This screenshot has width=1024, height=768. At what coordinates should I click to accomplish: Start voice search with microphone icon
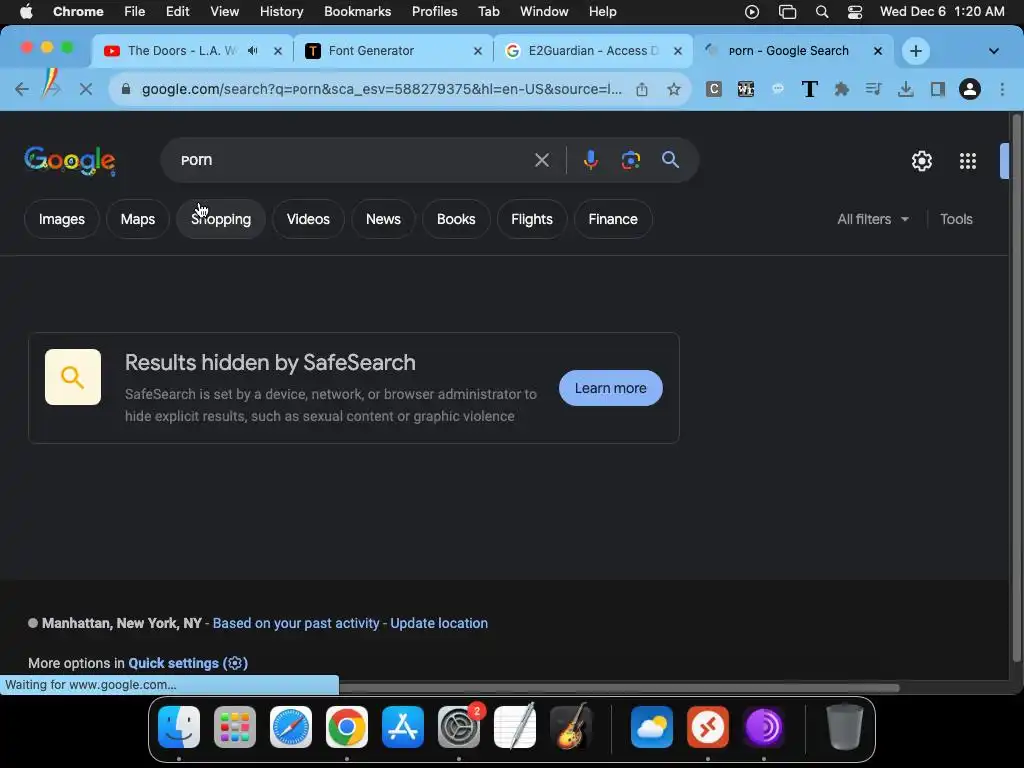point(590,160)
